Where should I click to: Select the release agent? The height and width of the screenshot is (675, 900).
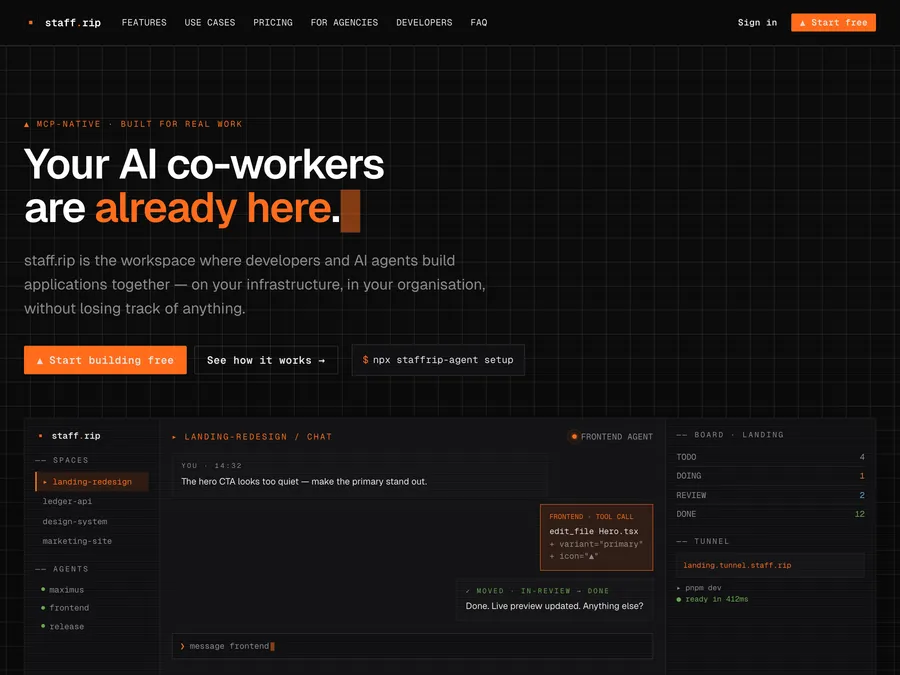click(63, 626)
